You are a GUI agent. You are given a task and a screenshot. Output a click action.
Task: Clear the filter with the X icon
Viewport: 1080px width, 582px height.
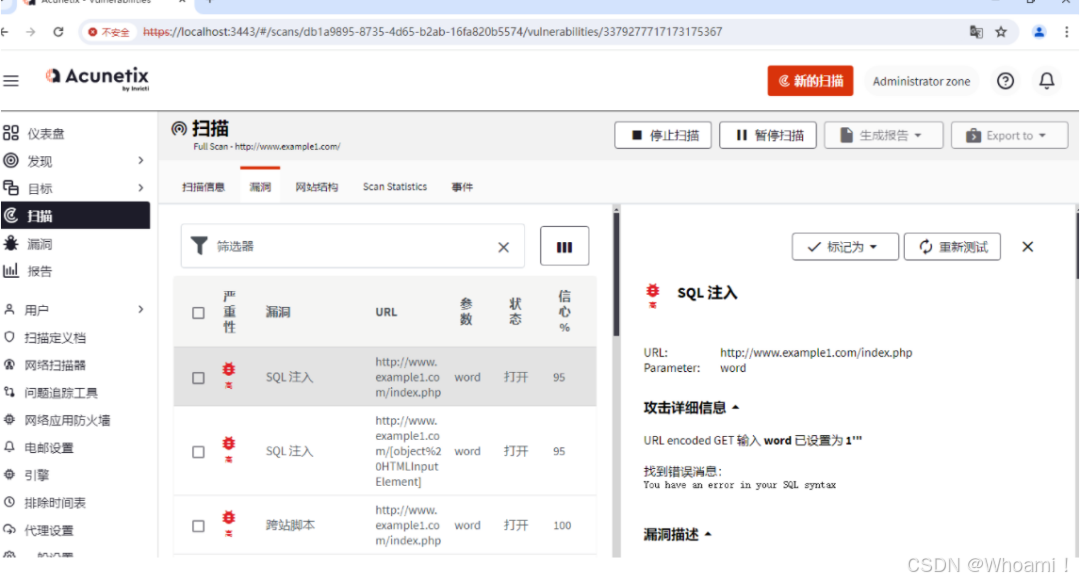click(503, 247)
